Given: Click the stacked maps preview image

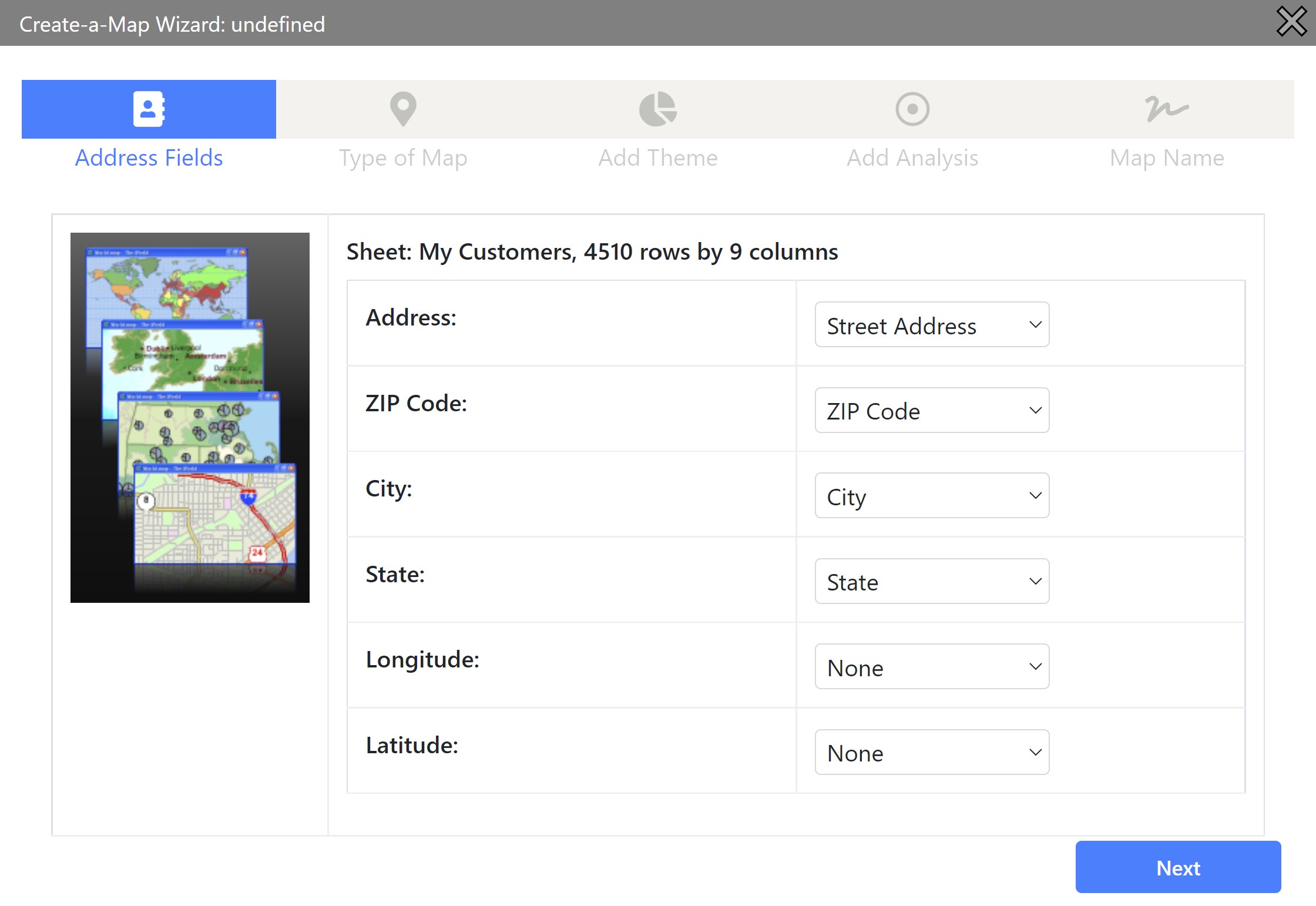Looking at the screenshot, I should (190, 417).
